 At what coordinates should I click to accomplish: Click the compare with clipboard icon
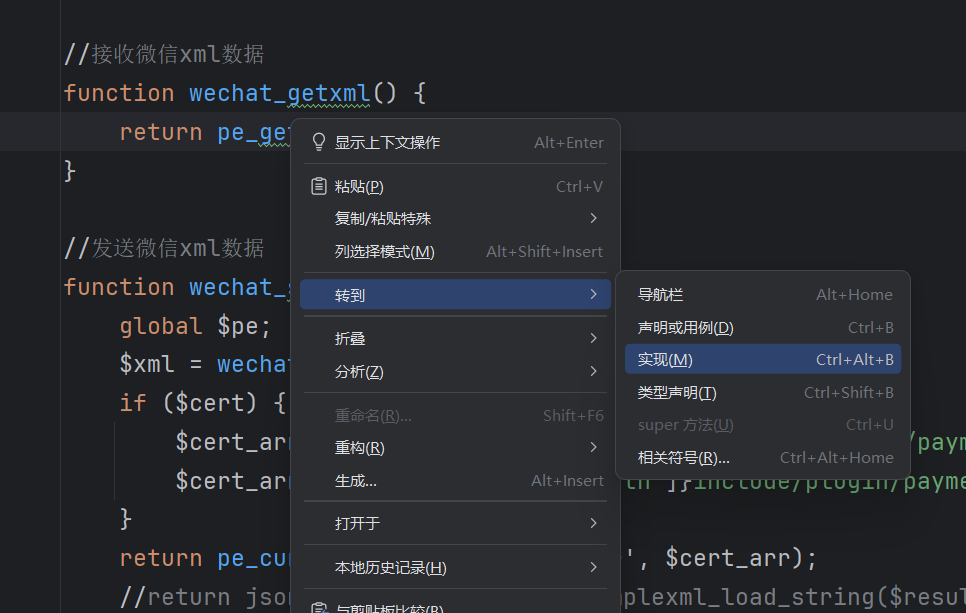pos(319,607)
